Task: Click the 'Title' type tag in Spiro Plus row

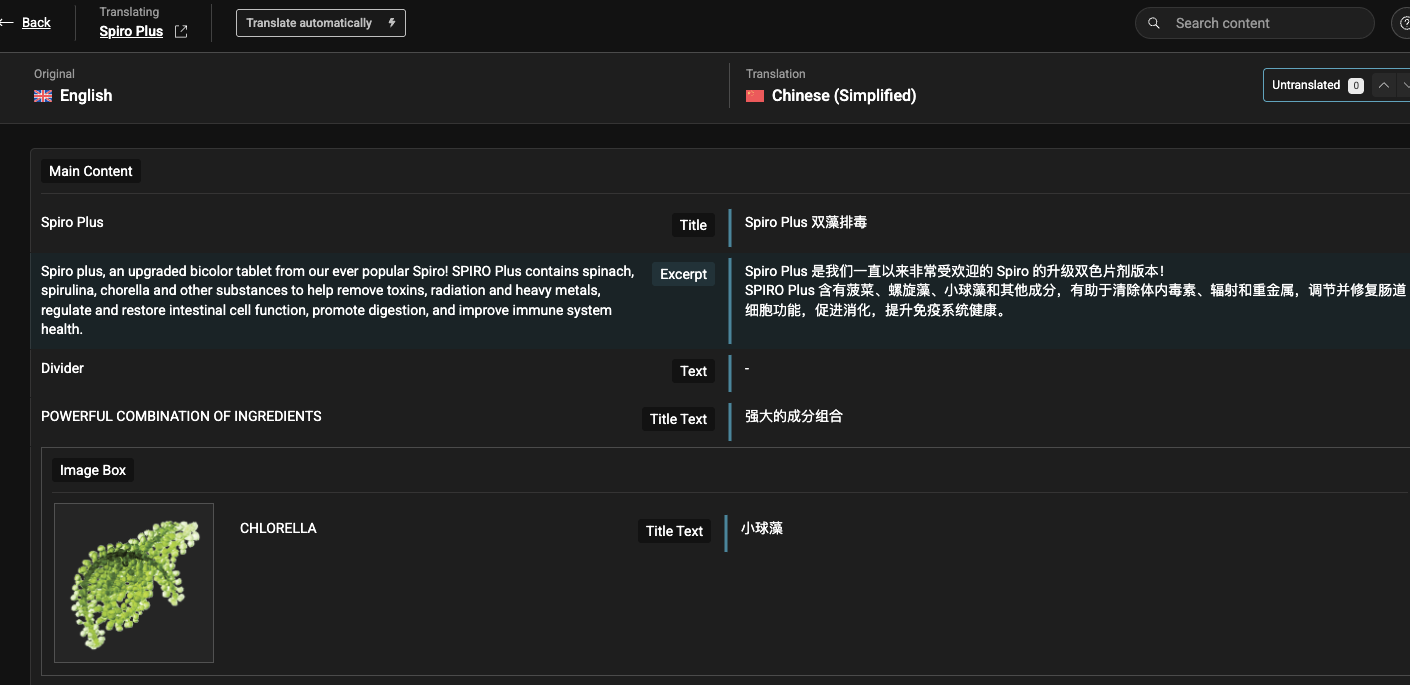Action: tap(693, 225)
